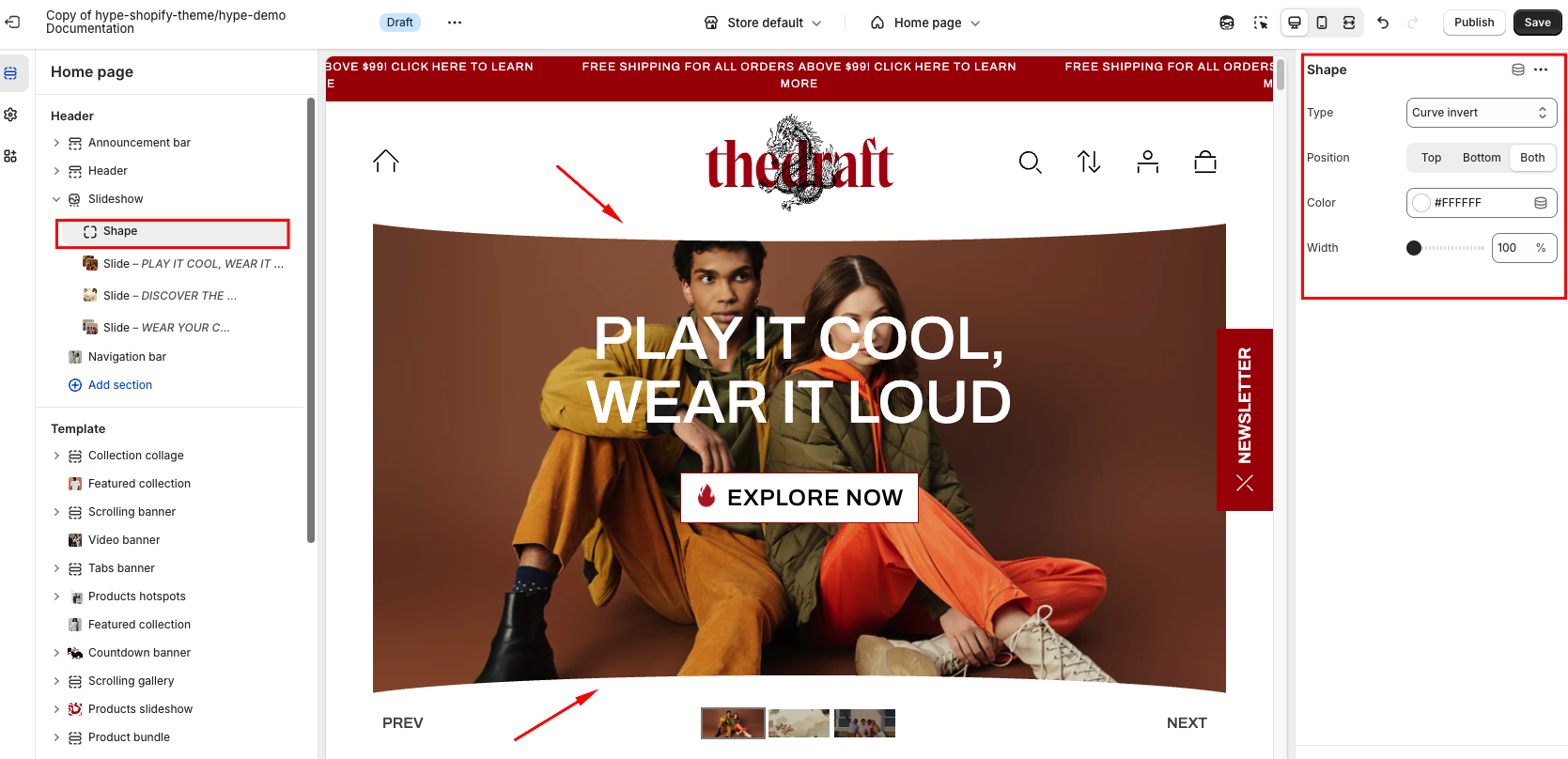Click the Publish button

(1474, 23)
